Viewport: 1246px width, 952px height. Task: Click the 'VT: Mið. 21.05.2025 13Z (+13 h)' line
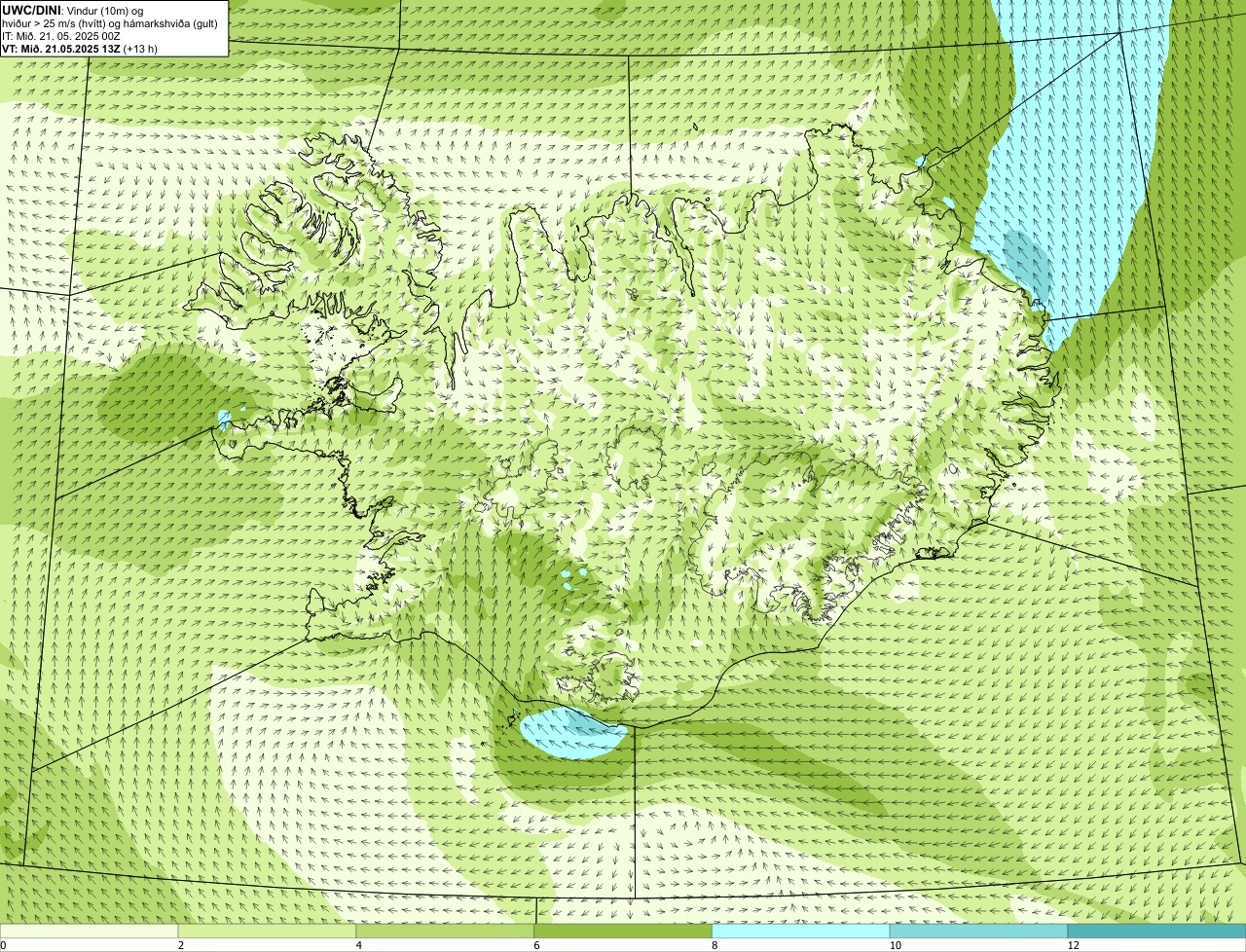coord(80,49)
